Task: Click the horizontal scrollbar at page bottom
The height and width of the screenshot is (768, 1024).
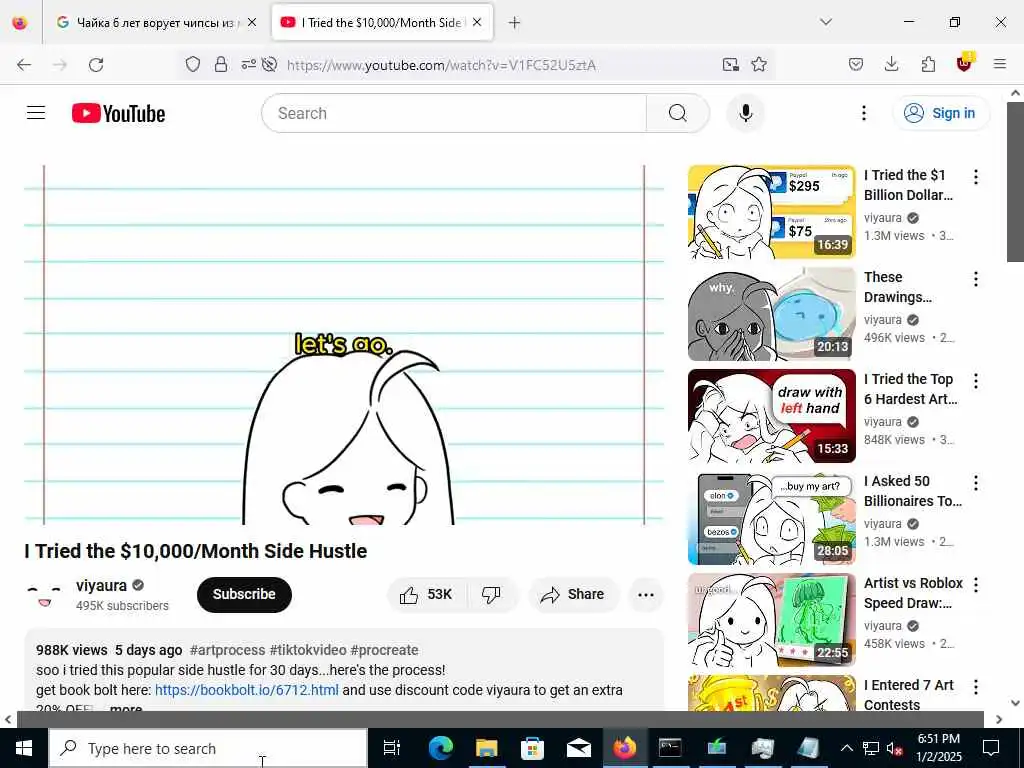Action: [x=500, y=719]
